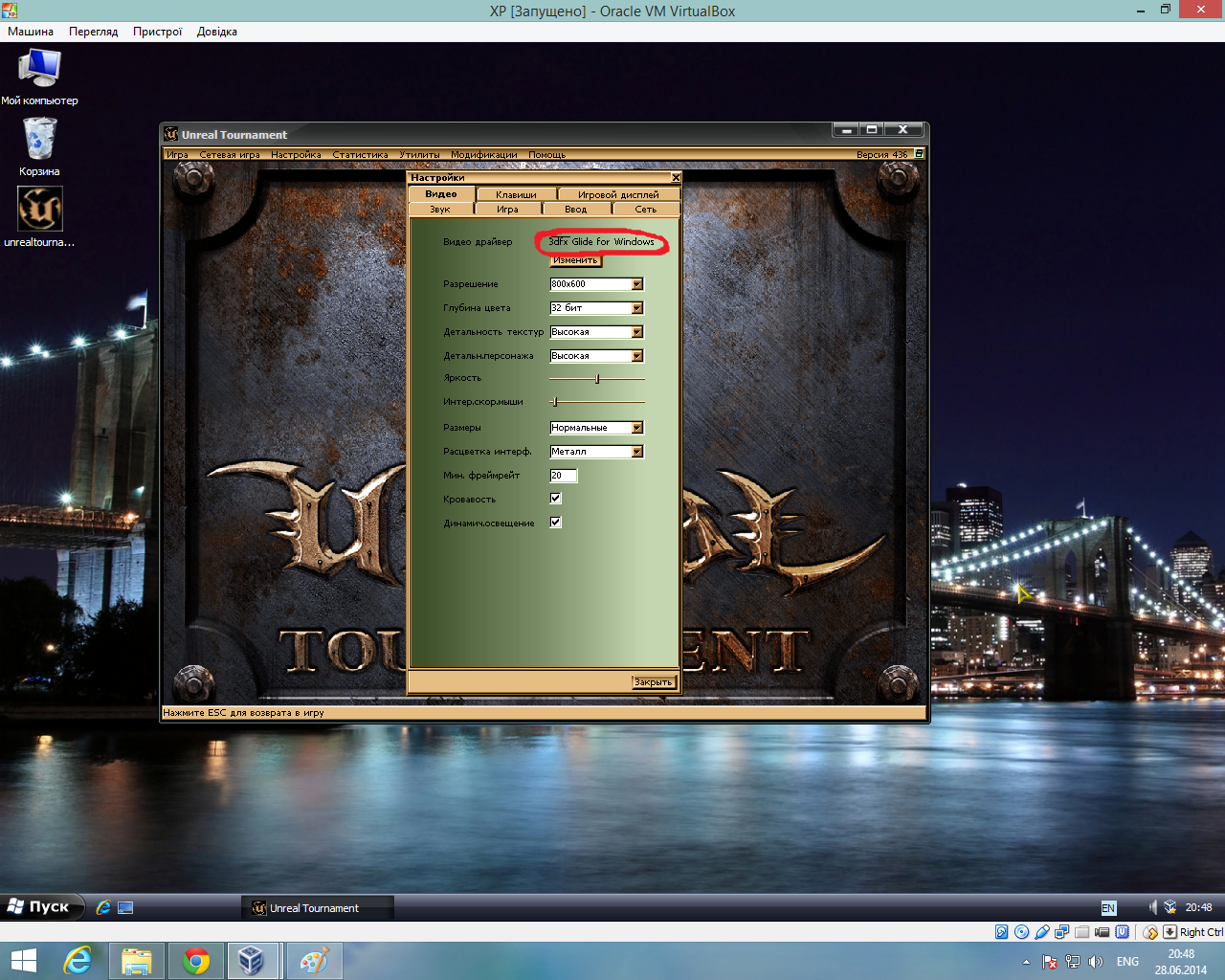Screen dimensions: 1225x980
Task: Click the XP EN language indicator
Action: pyautogui.click(x=1108, y=907)
